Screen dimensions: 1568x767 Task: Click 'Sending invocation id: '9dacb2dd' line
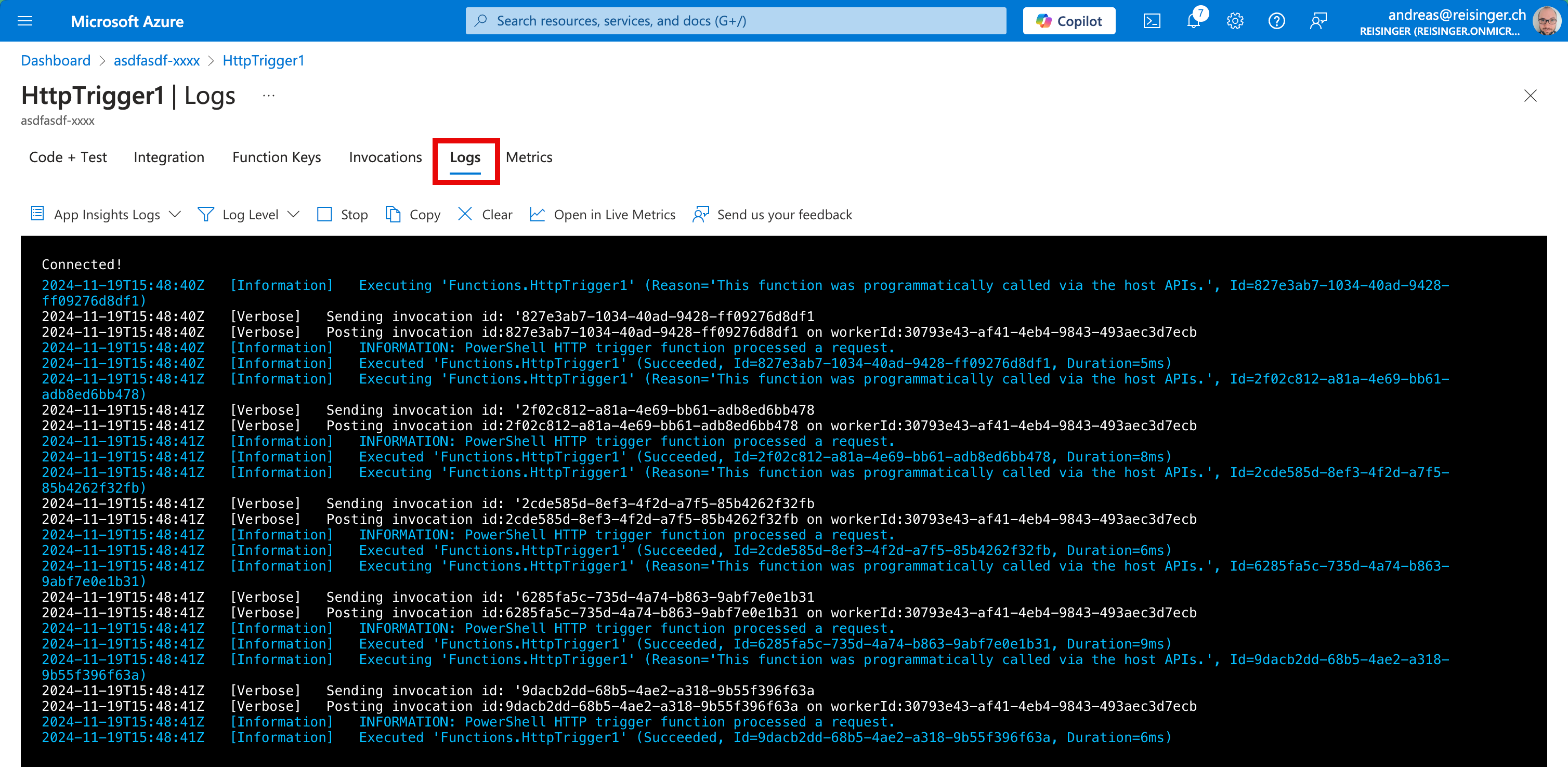point(428,691)
